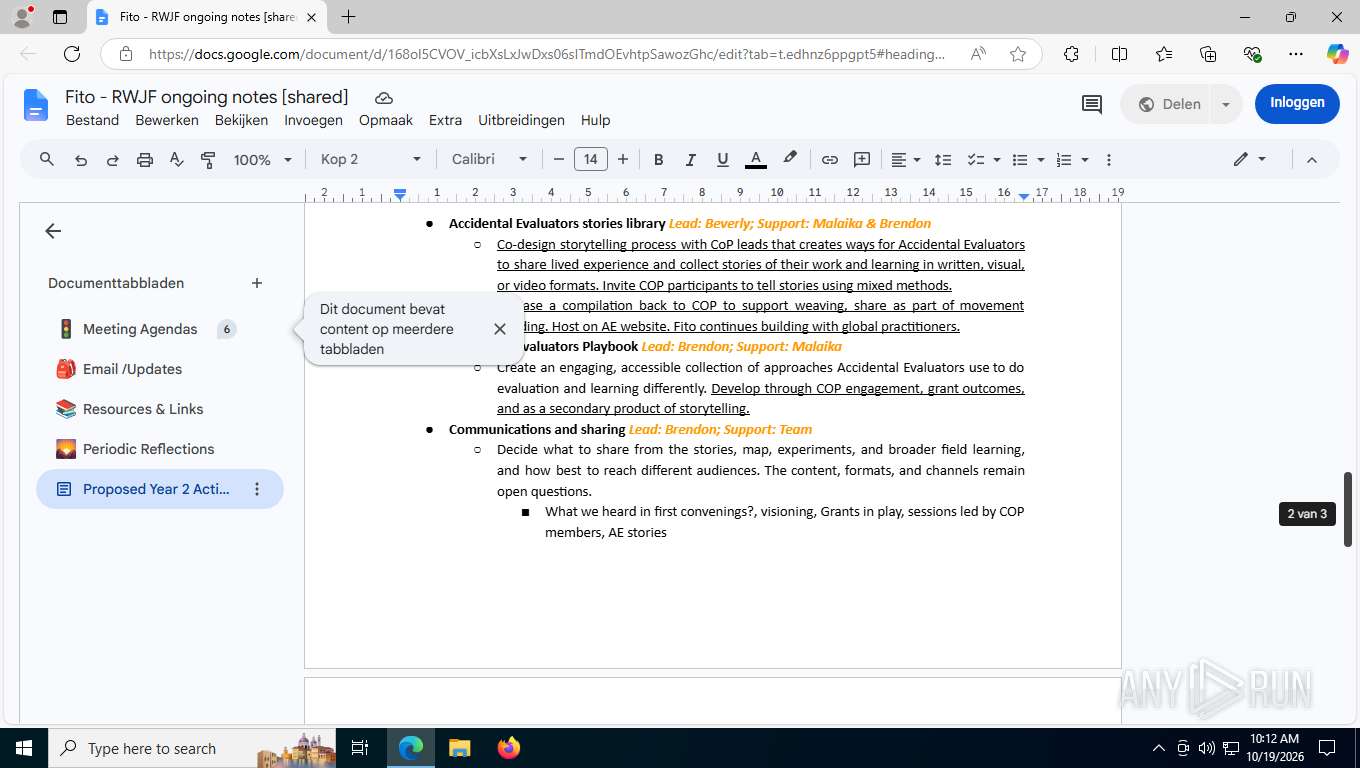Open the bulleted list options dropdown
The width and height of the screenshot is (1360, 768).
pos(1041,160)
